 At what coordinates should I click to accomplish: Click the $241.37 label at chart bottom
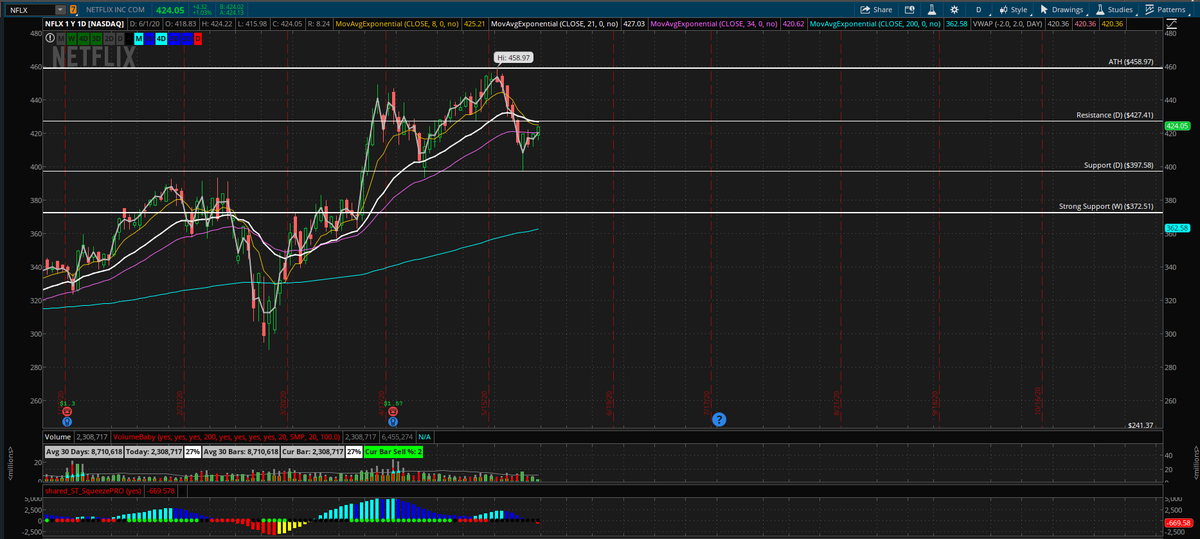pos(1139,425)
